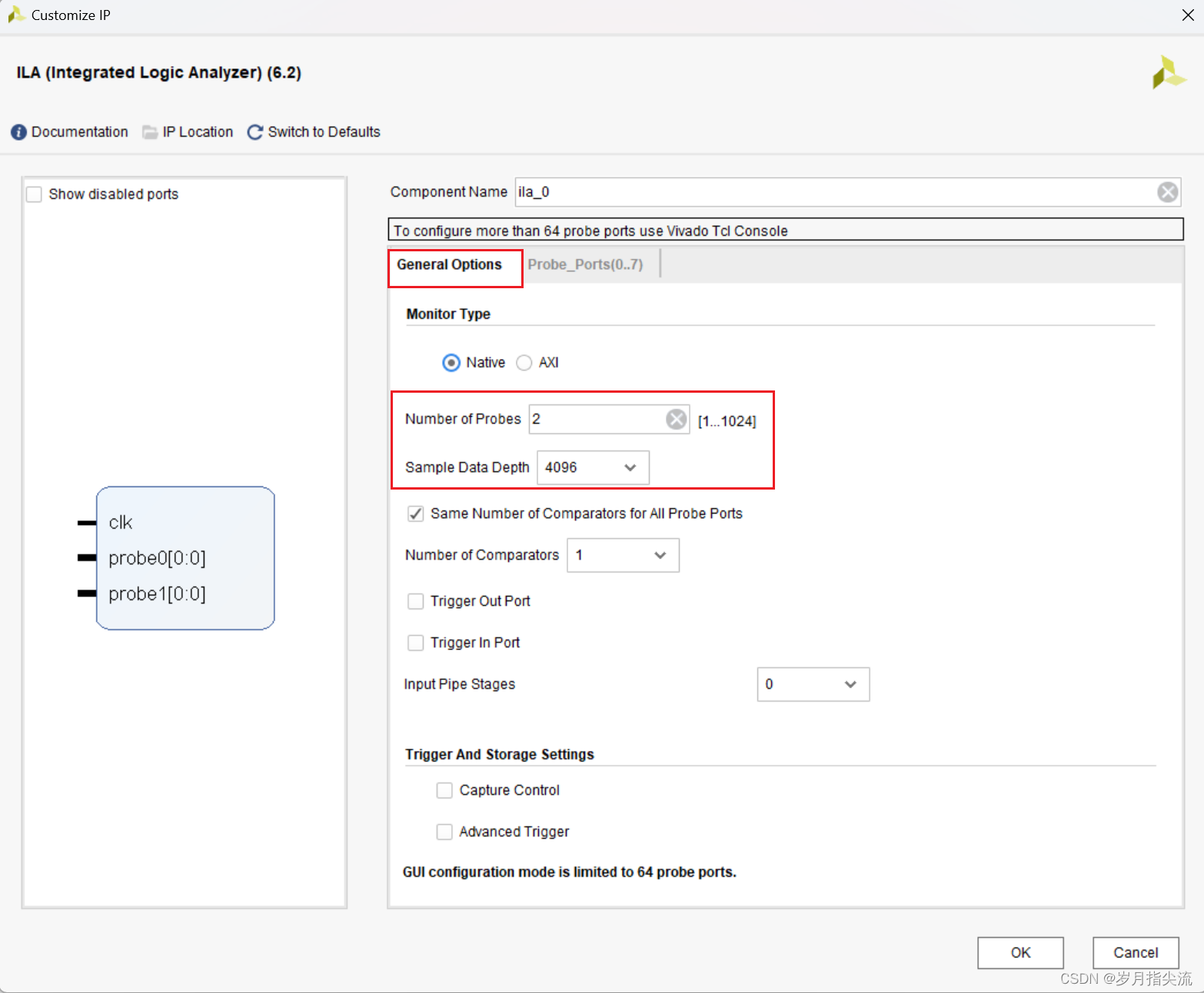Open the Documentation info icon

coord(18,132)
